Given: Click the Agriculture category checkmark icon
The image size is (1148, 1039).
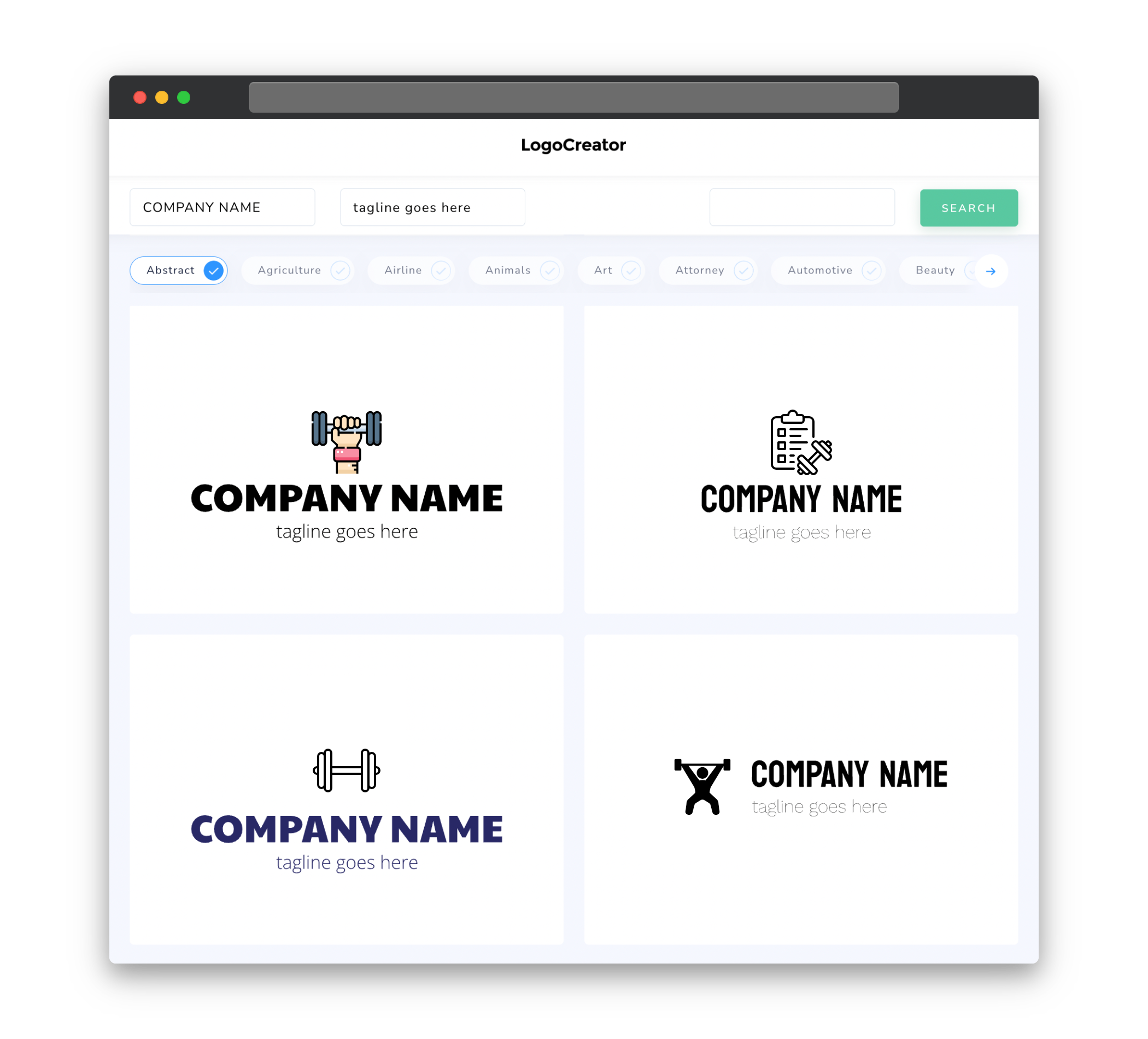Looking at the screenshot, I should [339, 270].
